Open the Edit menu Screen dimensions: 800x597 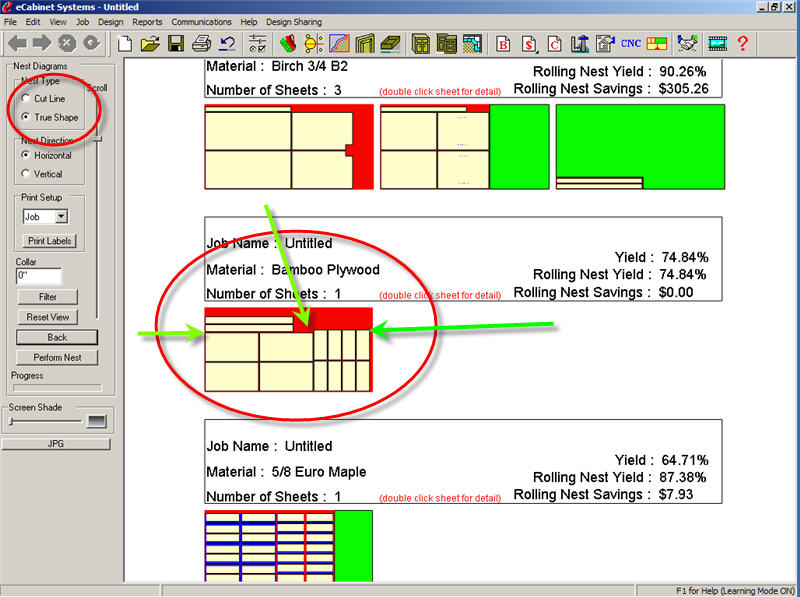(x=33, y=22)
